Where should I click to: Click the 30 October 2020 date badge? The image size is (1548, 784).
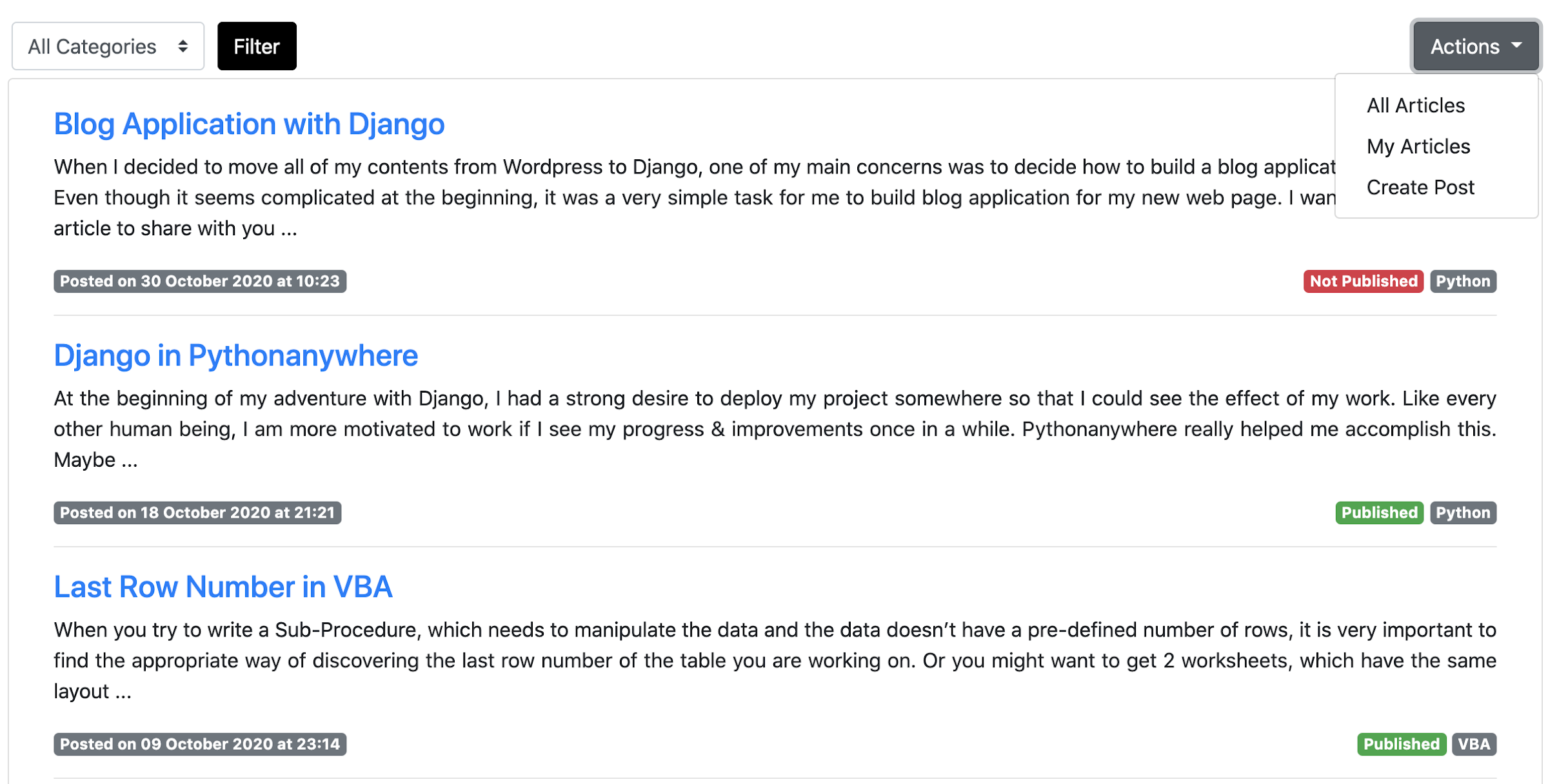pyautogui.click(x=200, y=281)
